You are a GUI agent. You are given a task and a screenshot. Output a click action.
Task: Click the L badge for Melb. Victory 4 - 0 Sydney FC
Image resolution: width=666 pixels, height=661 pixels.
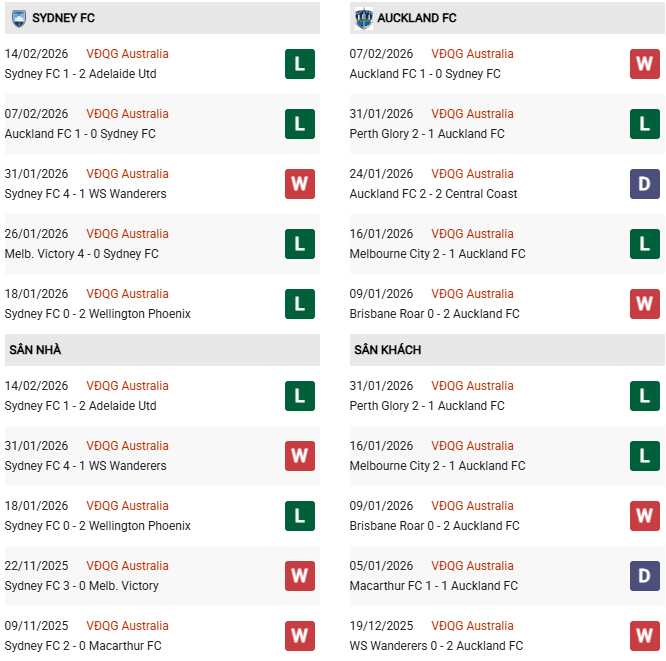click(299, 244)
